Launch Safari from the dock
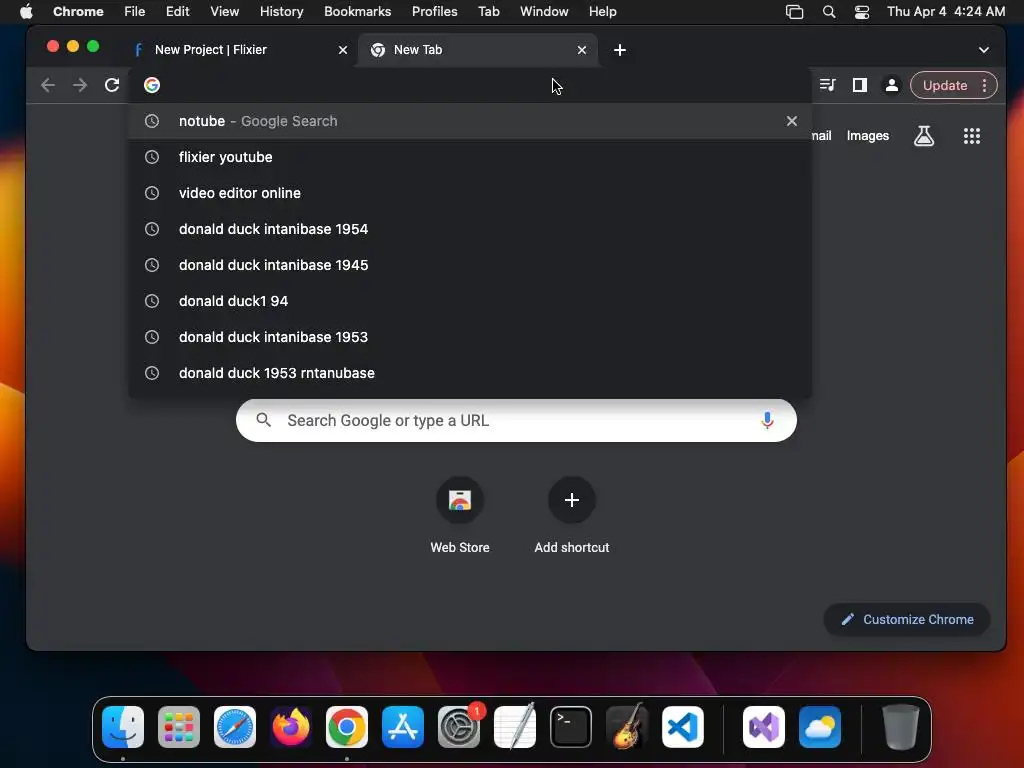The height and width of the screenshot is (768, 1024). coord(234,727)
